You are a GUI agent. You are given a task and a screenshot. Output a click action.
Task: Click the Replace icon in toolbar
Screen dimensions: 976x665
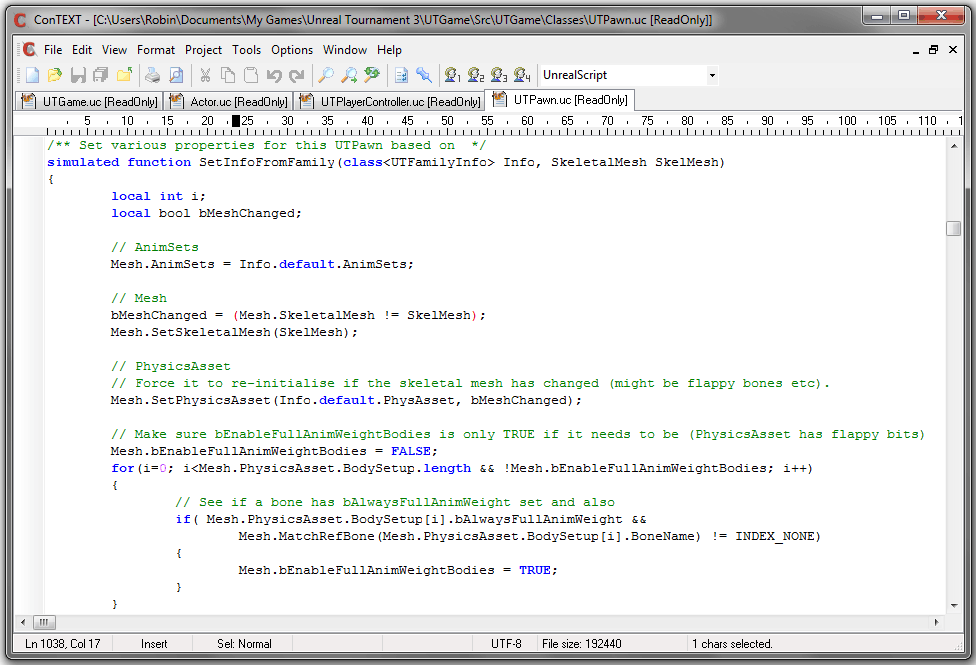point(372,75)
